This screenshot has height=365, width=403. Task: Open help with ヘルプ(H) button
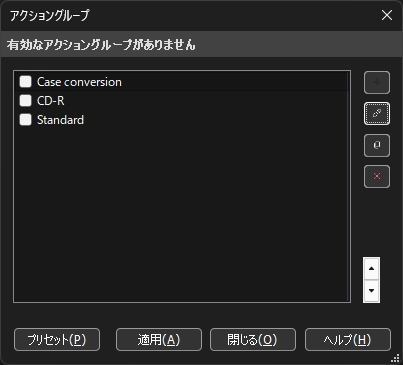(348, 340)
